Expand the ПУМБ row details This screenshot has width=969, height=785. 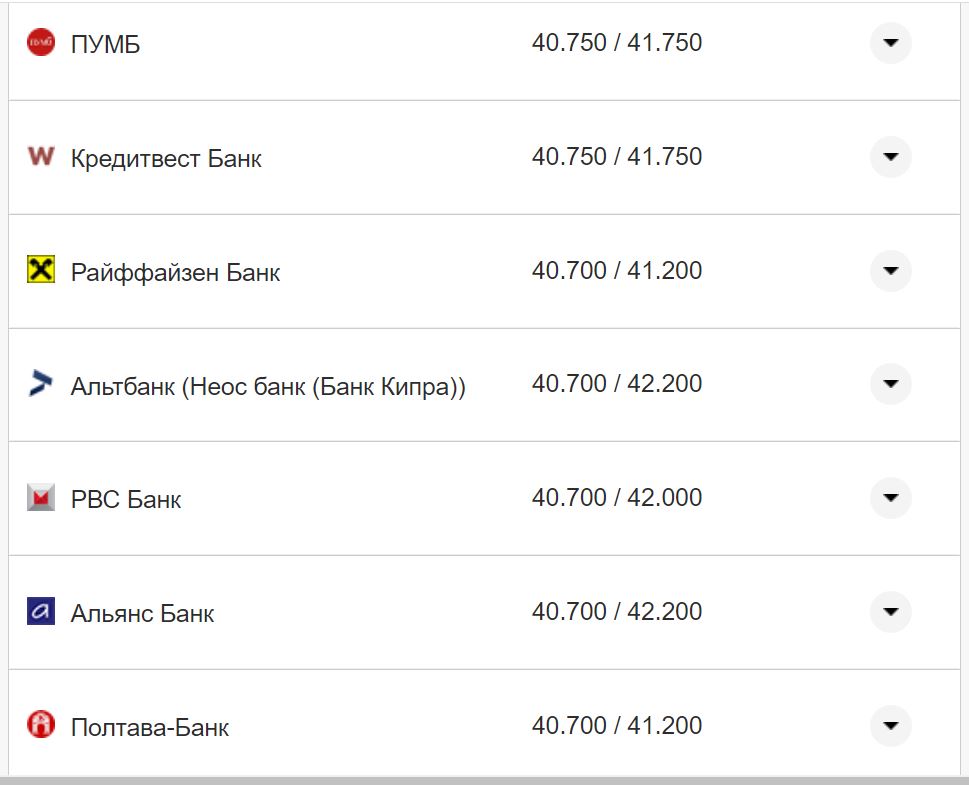tap(890, 43)
